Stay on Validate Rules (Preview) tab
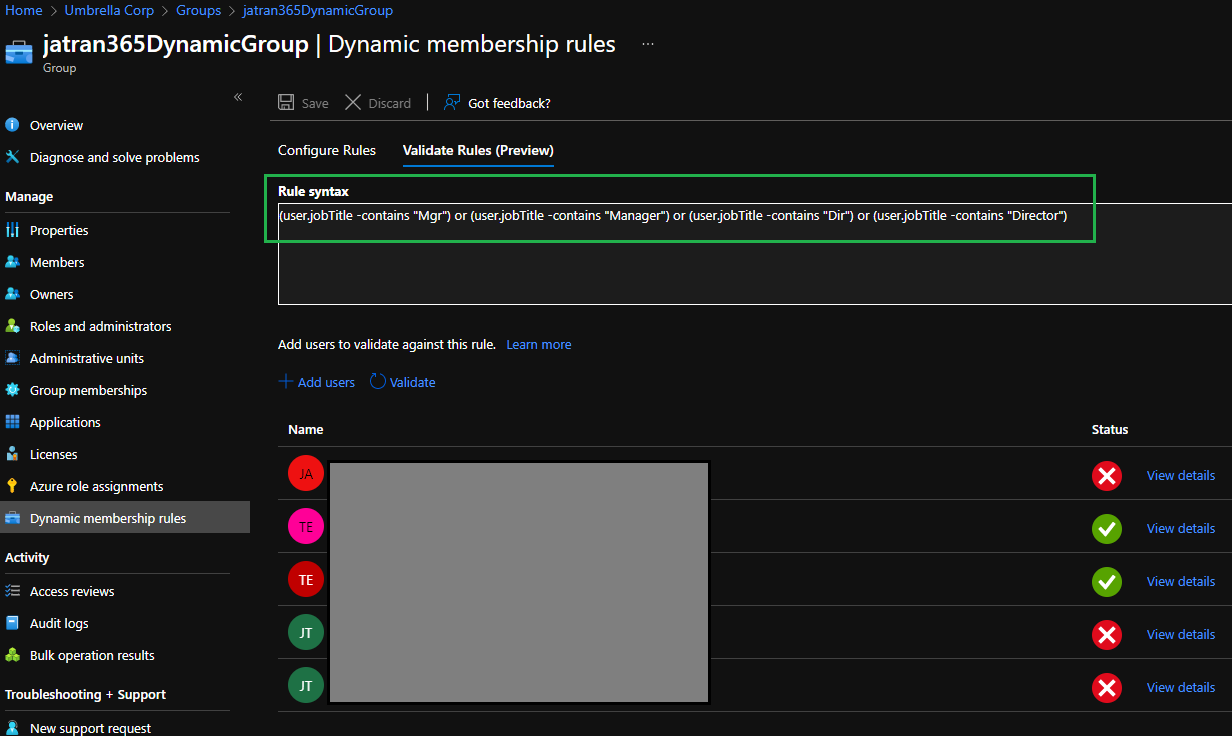Image resolution: width=1232 pixels, height=736 pixels. click(x=477, y=150)
